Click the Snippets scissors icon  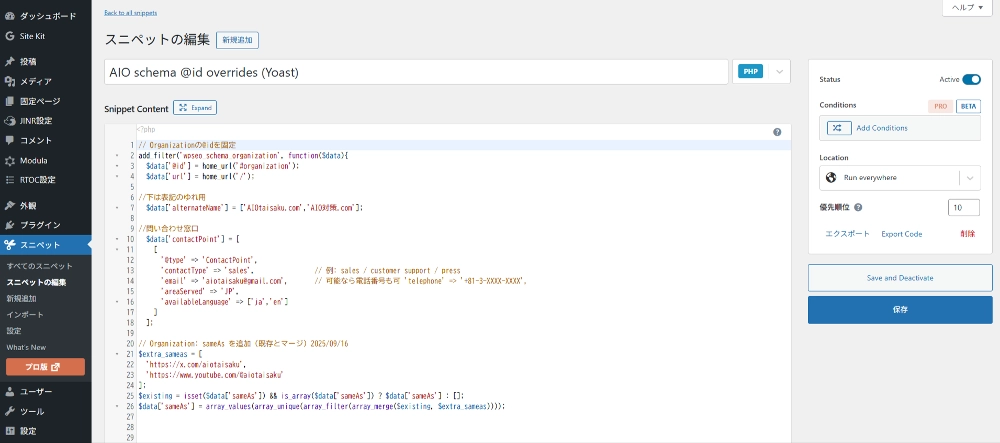(x=10, y=245)
